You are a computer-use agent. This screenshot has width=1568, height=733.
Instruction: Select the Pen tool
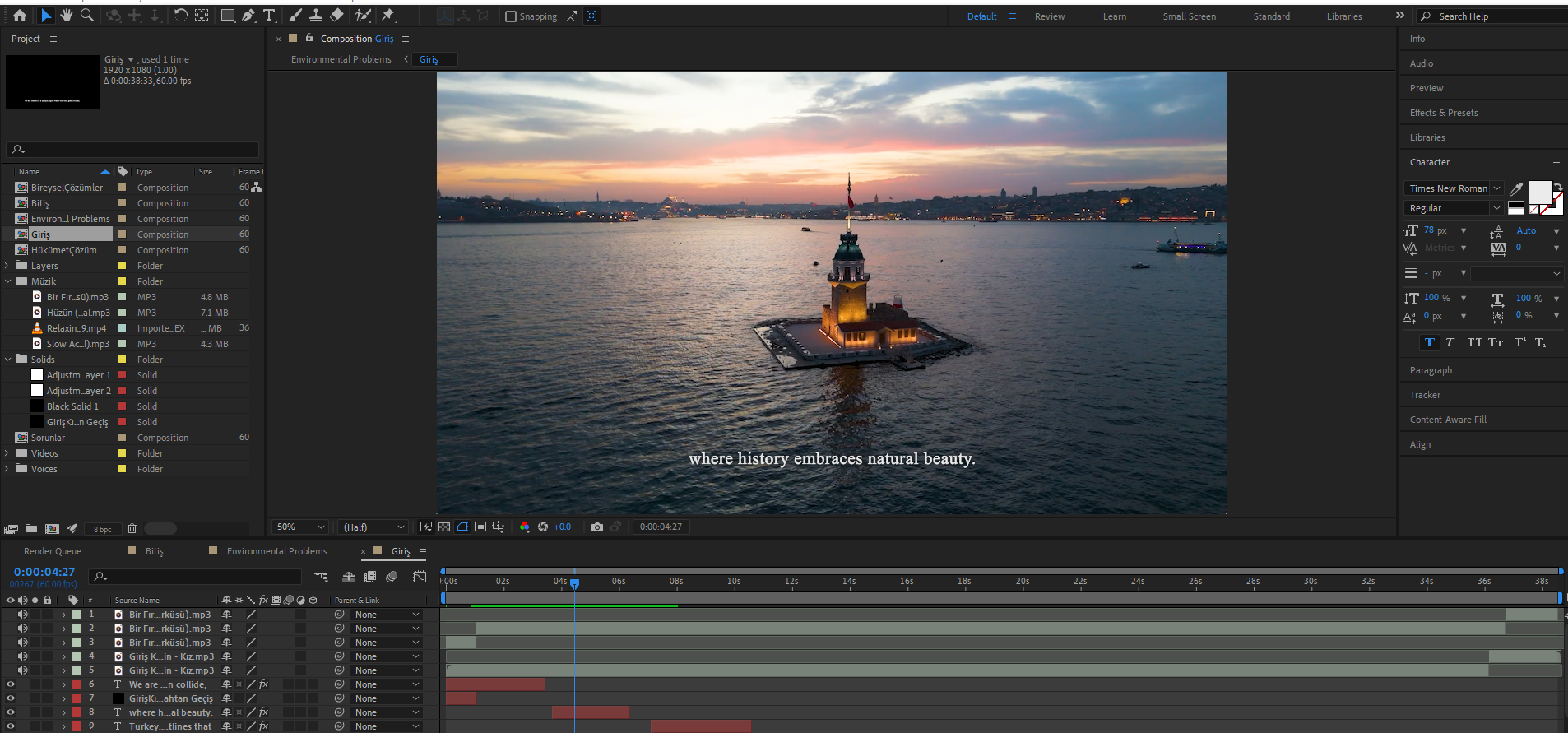click(x=248, y=16)
